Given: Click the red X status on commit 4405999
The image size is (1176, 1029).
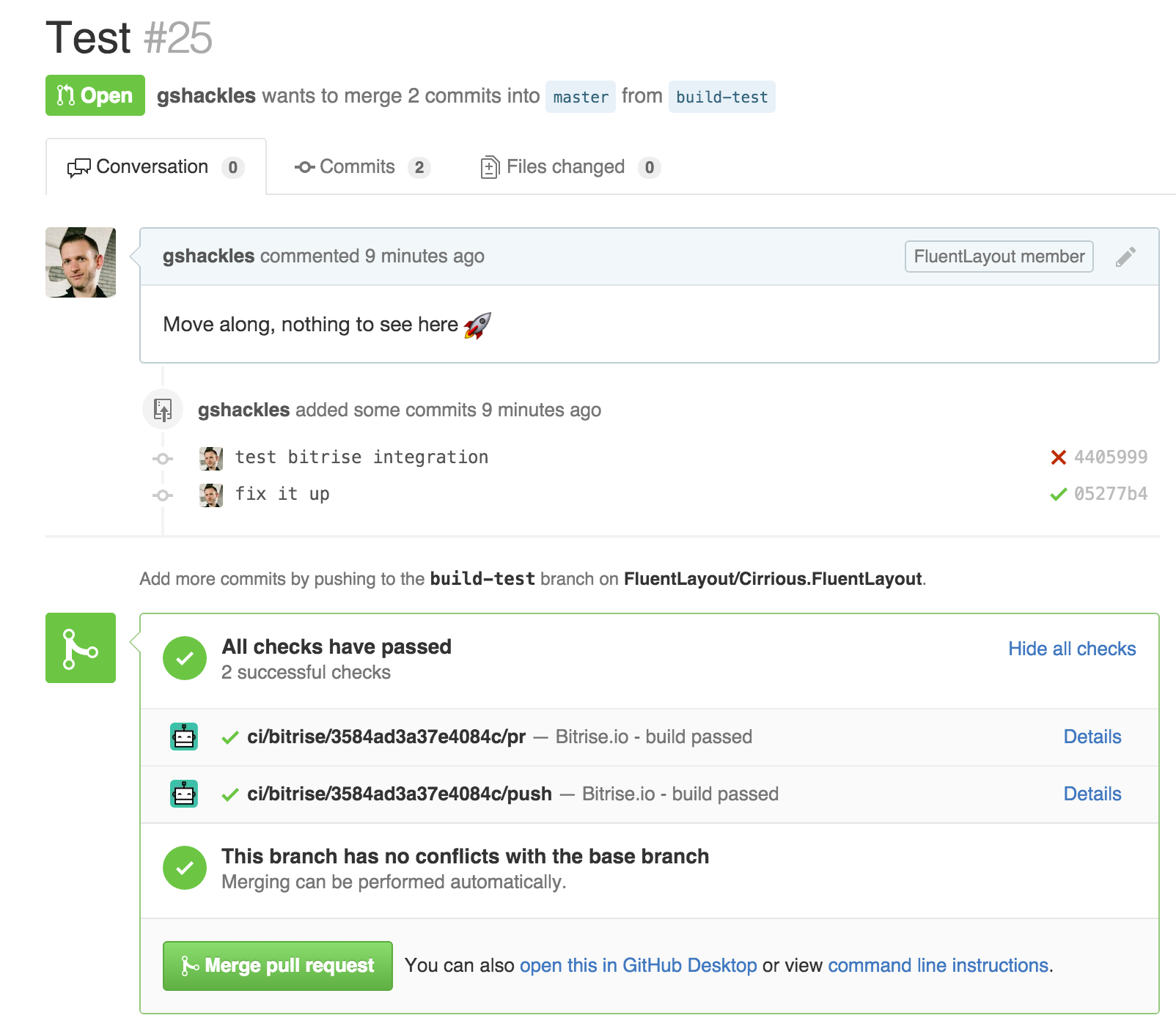Looking at the screenshot, I should click(1058, 457).
